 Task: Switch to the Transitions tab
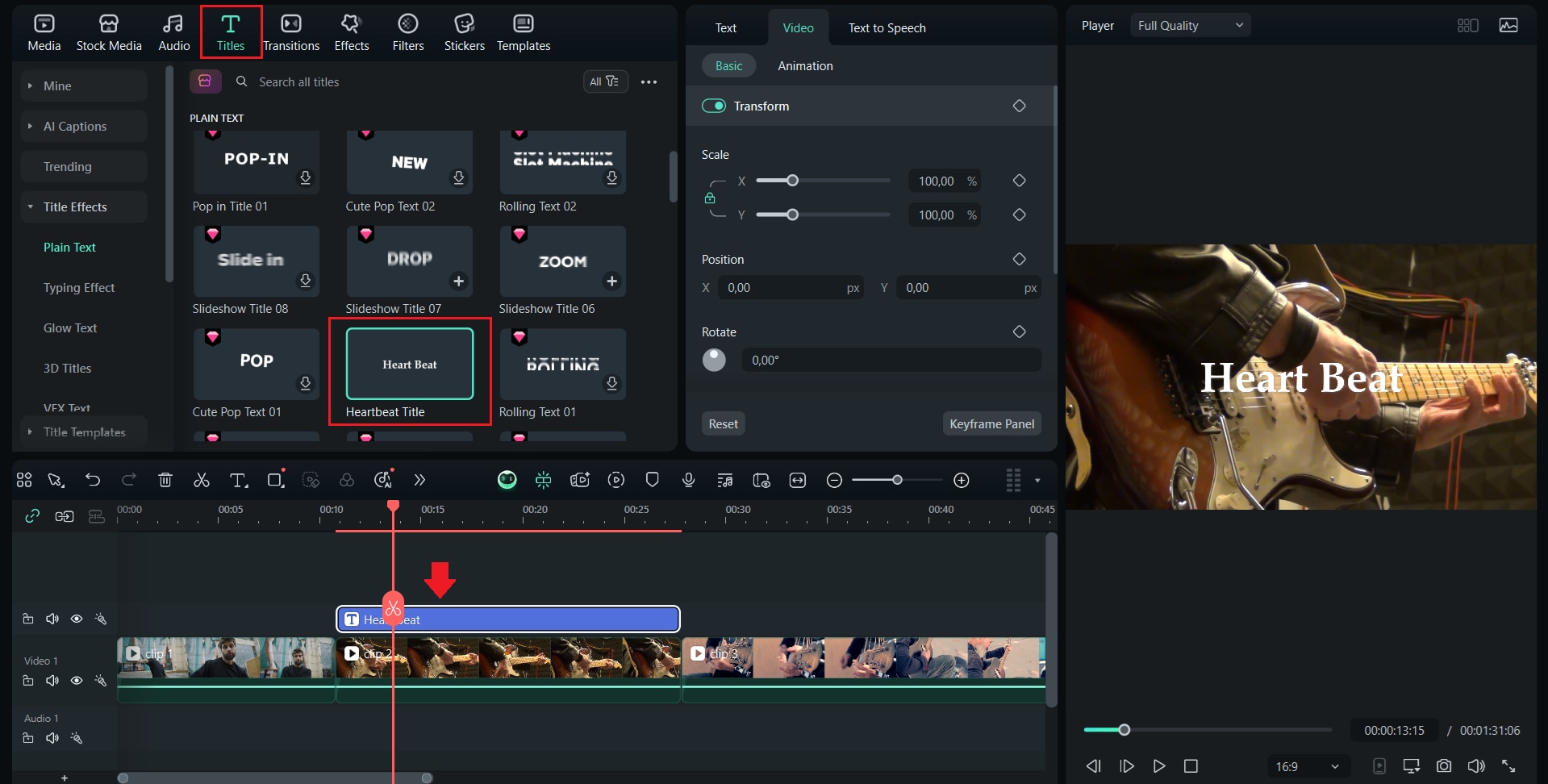291,32
